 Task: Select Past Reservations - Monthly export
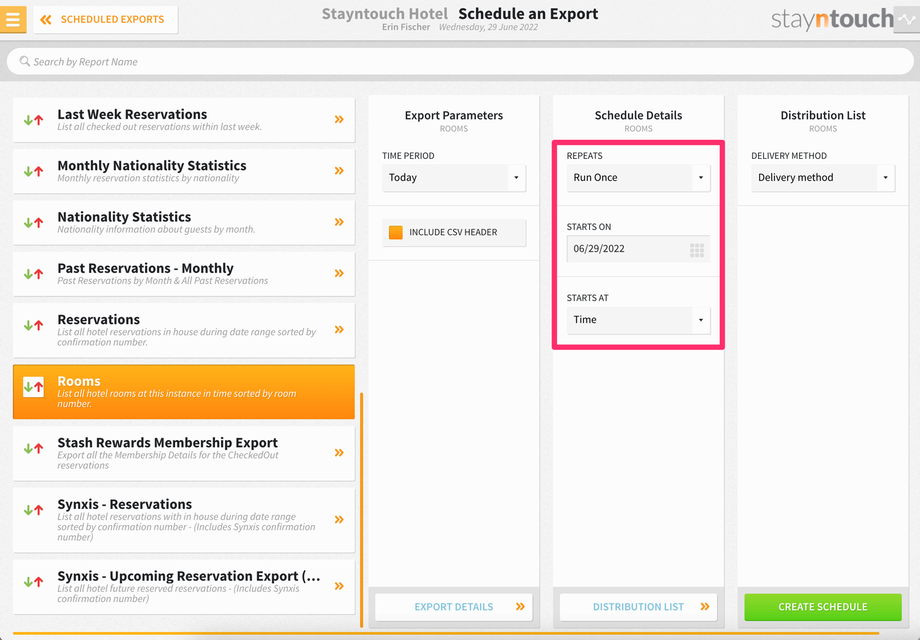(184, 273)
